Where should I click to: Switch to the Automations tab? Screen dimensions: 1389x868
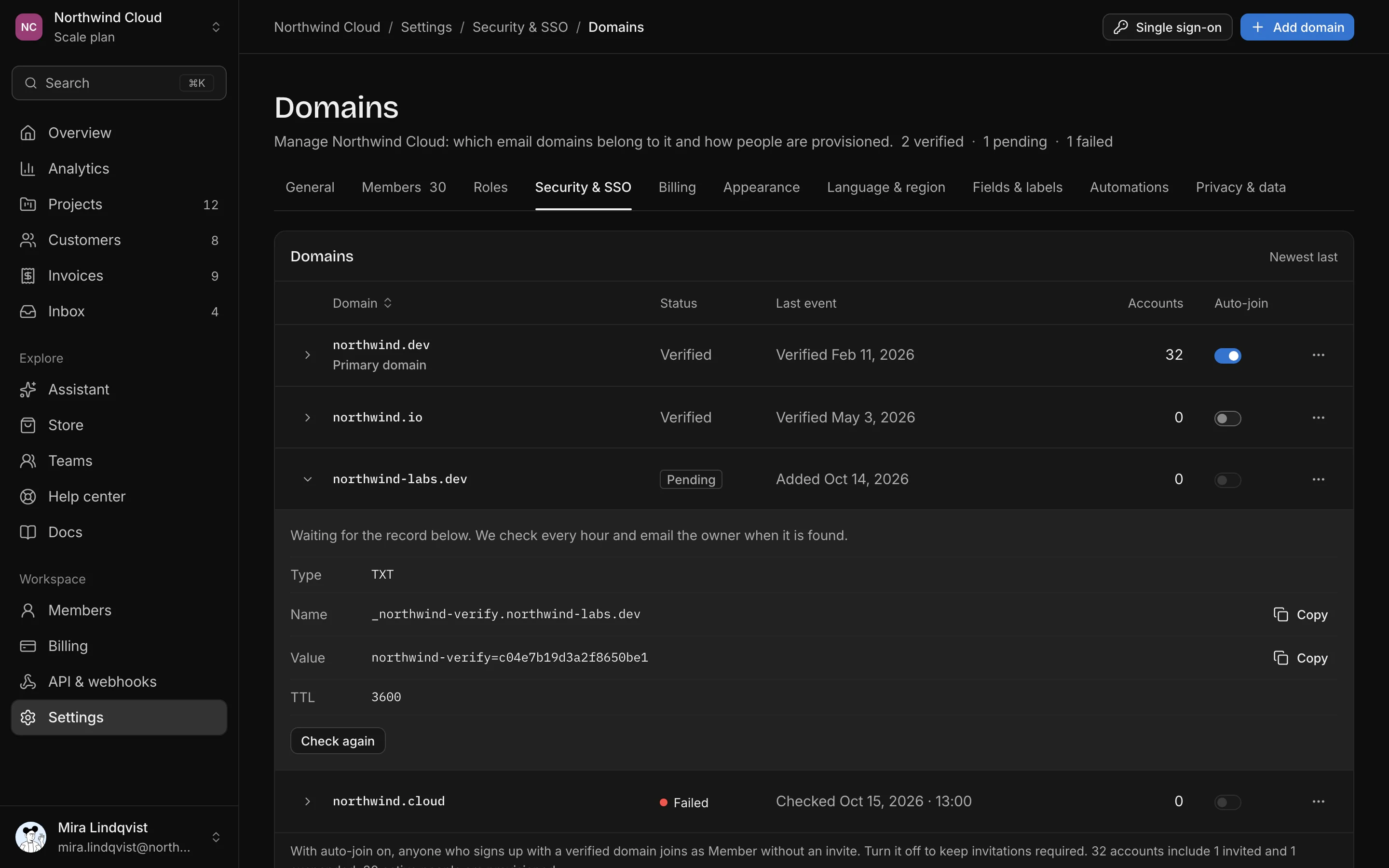(1129, 187)
